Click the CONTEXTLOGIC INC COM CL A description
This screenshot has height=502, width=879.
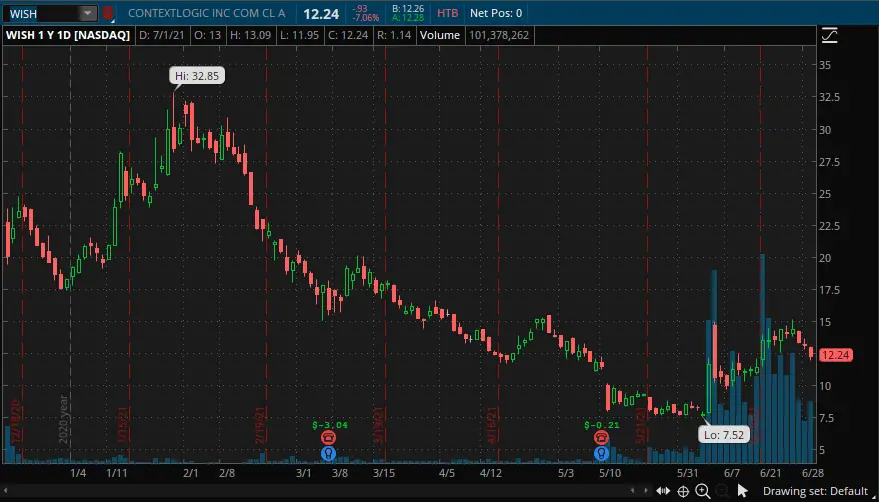coord(206,13)
